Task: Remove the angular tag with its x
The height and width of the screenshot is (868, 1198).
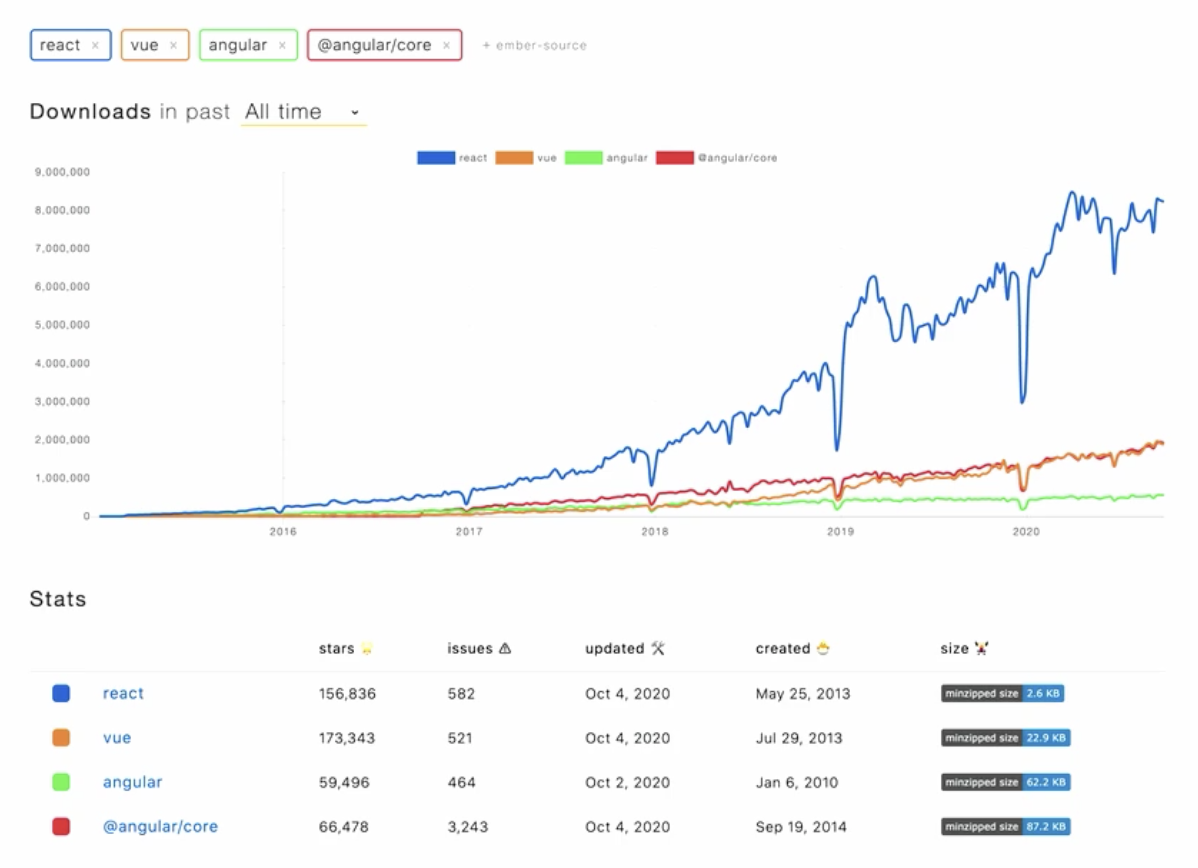Action: coord(282,46)
